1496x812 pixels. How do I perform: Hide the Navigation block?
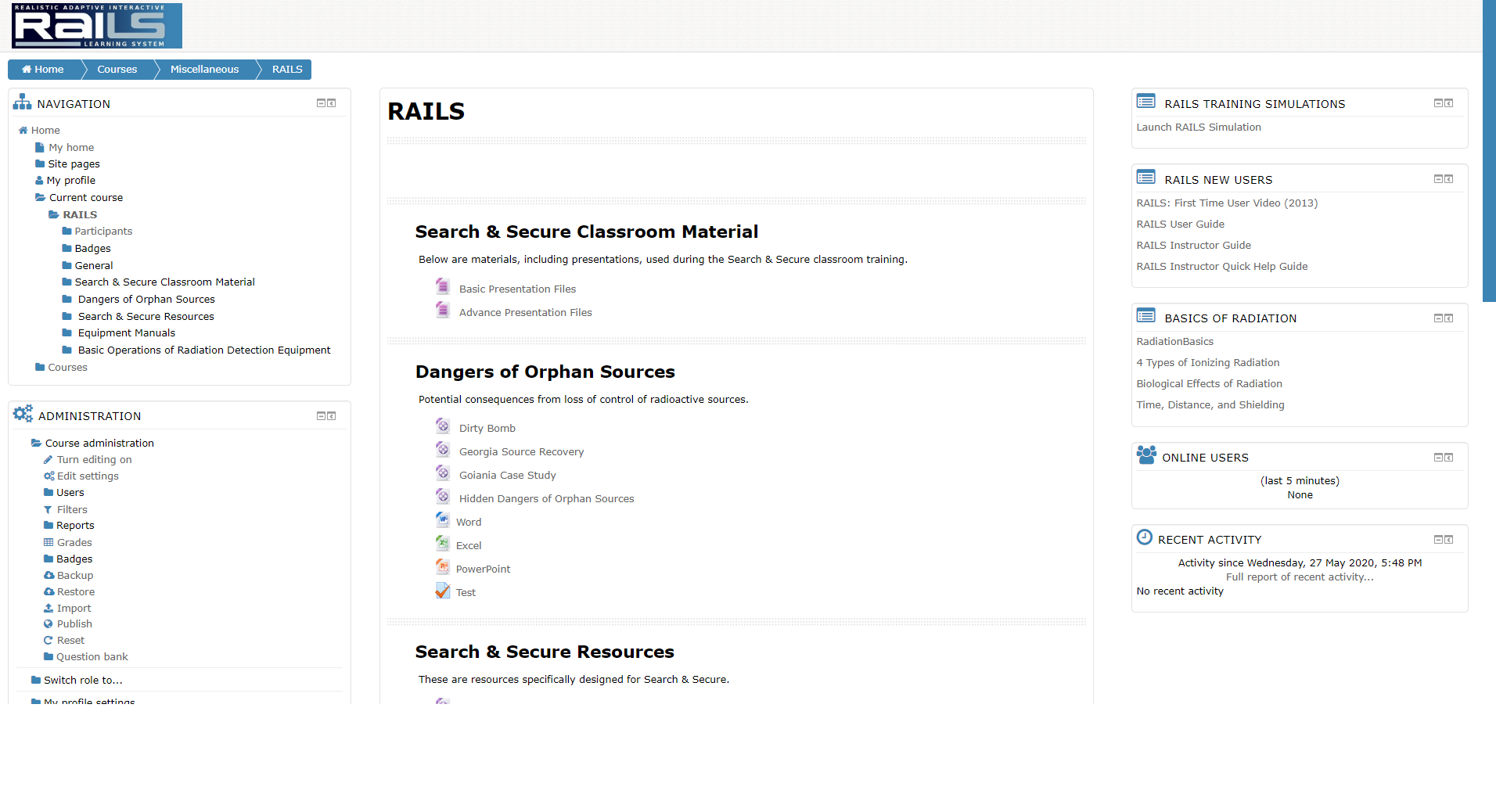[321, 103]
